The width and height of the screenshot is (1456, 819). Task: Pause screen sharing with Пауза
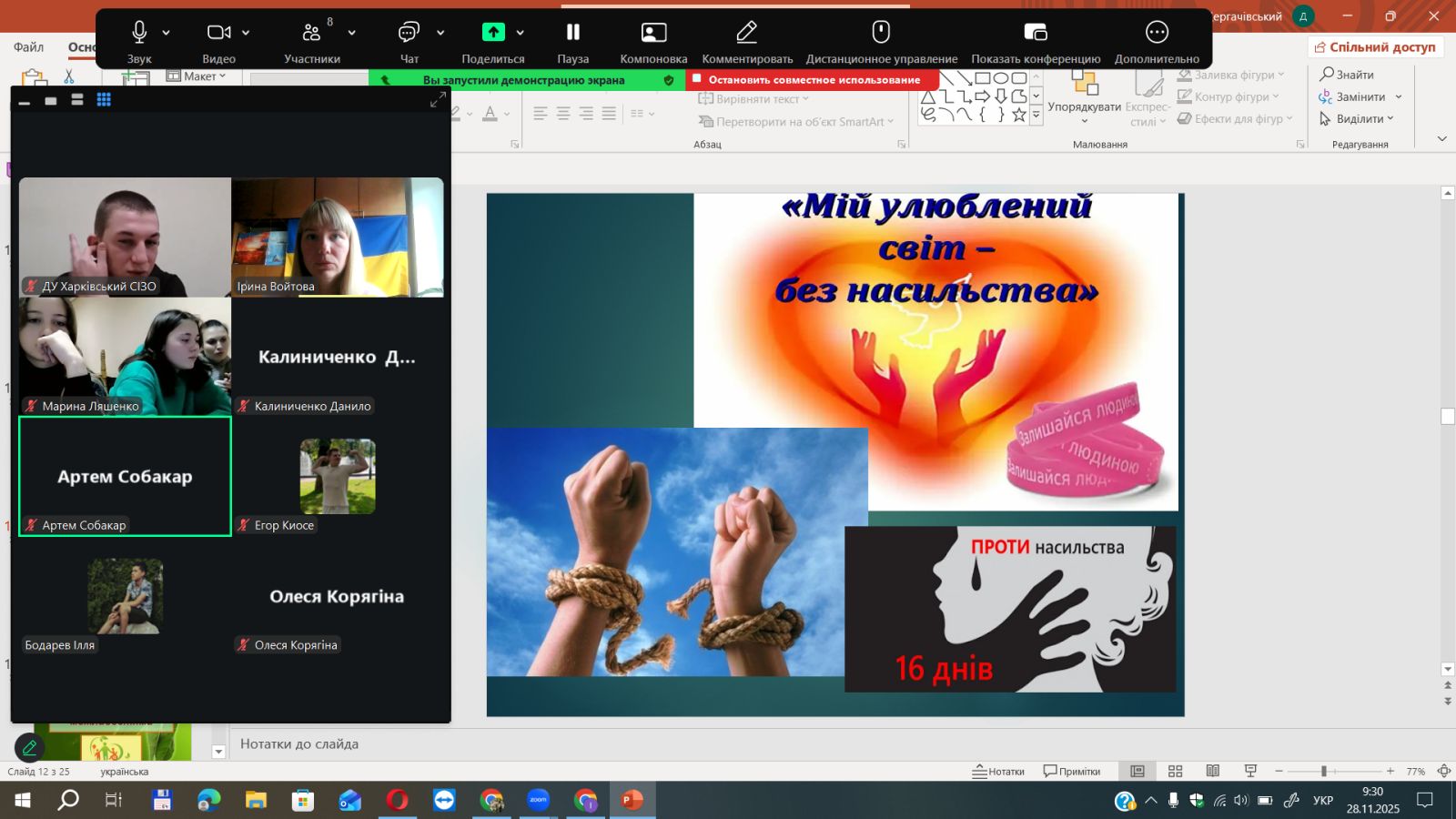click(572, 33)
